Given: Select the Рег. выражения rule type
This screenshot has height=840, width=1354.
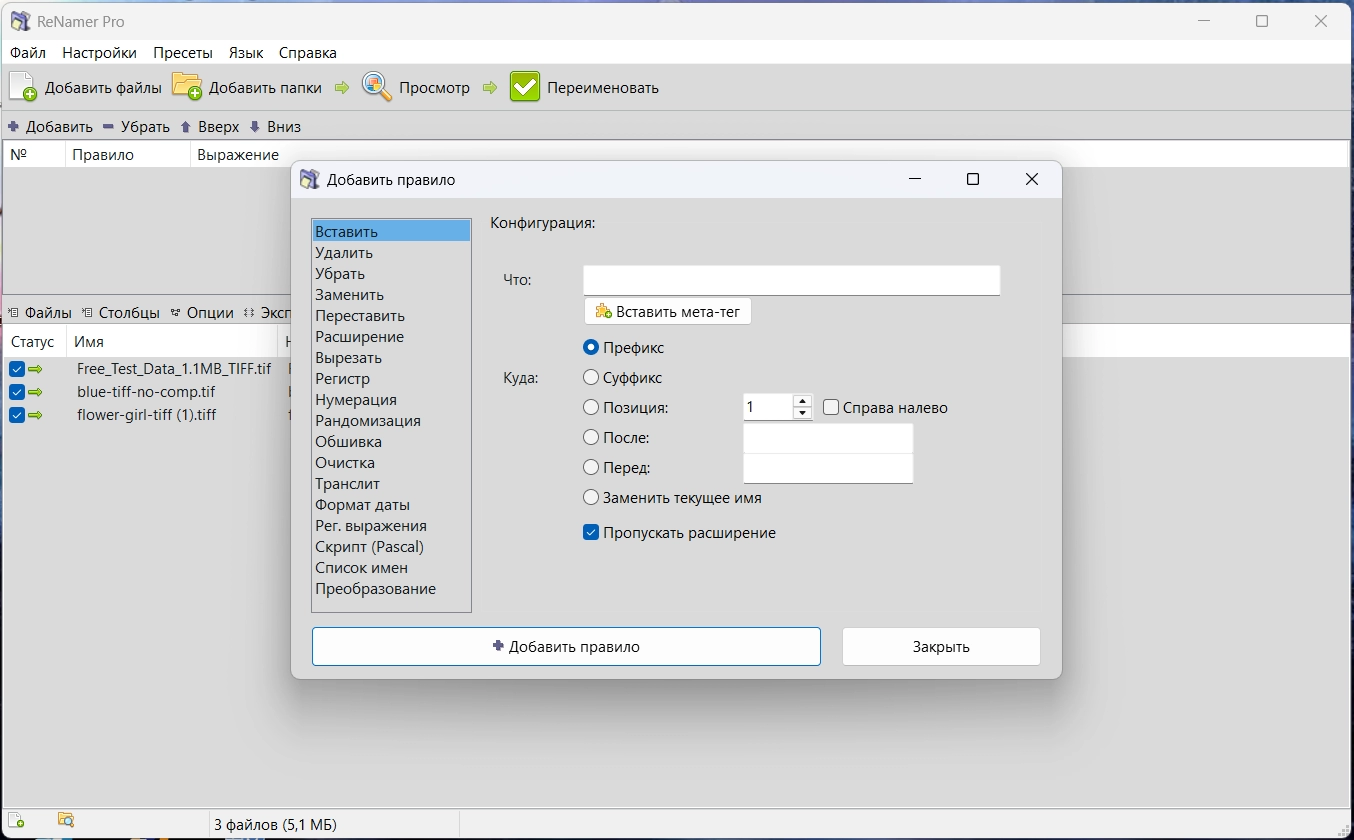Looking at the screenshot, I should tap(391, 526).
